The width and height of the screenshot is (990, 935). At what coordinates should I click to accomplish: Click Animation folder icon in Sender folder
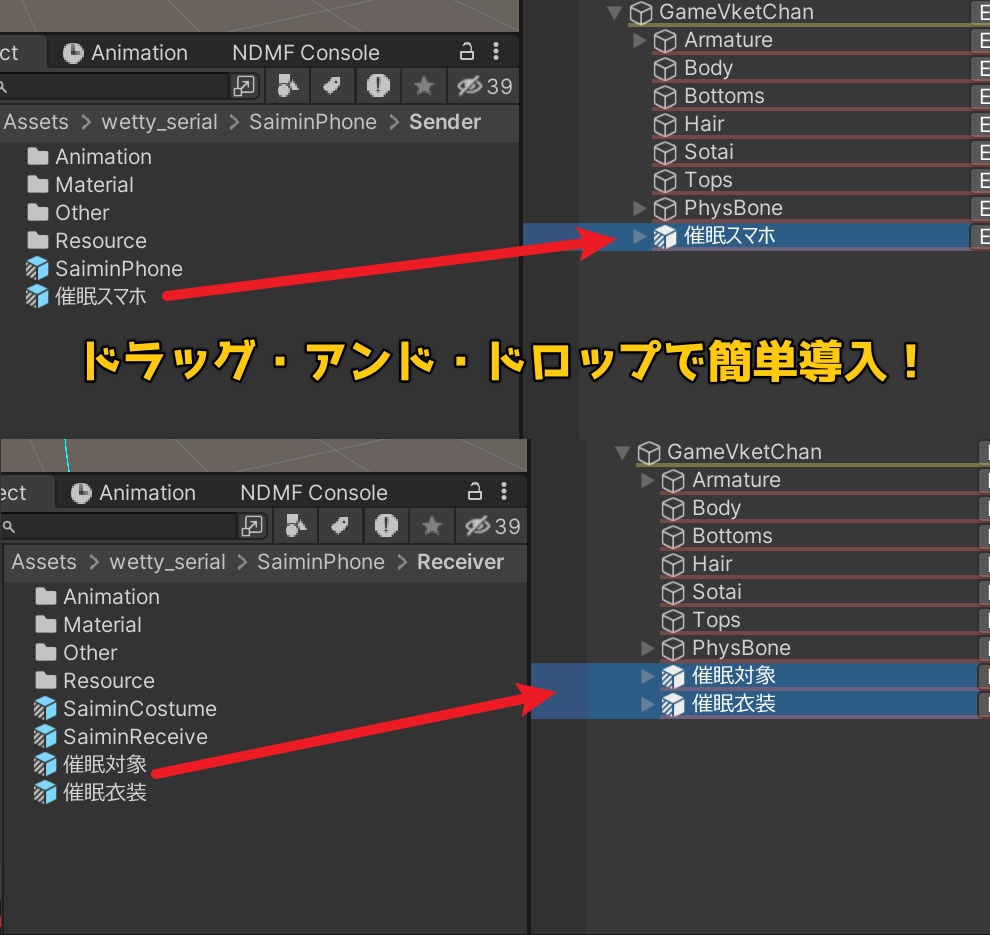pyautogui.click(x=38, y=156)
